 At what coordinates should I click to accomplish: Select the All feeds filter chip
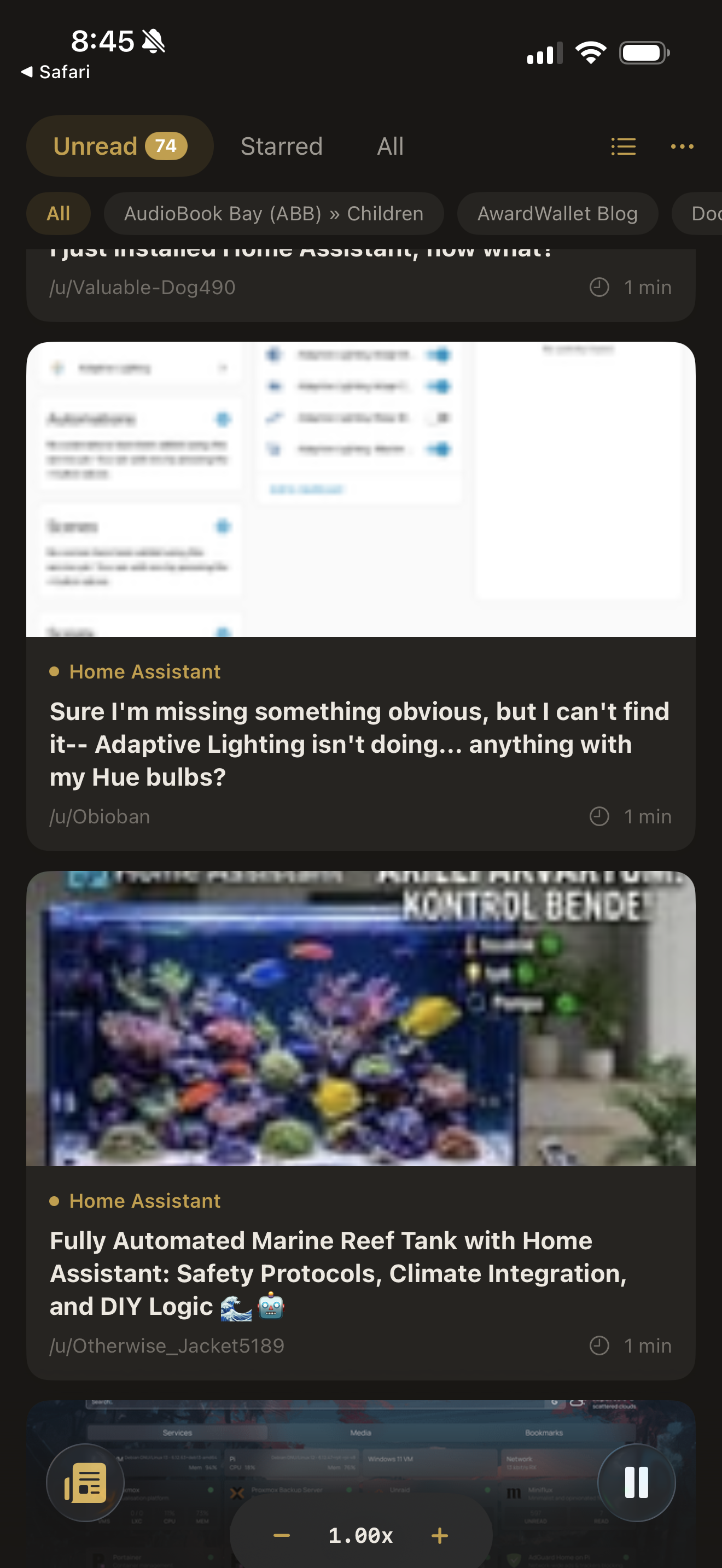(59, 214)
